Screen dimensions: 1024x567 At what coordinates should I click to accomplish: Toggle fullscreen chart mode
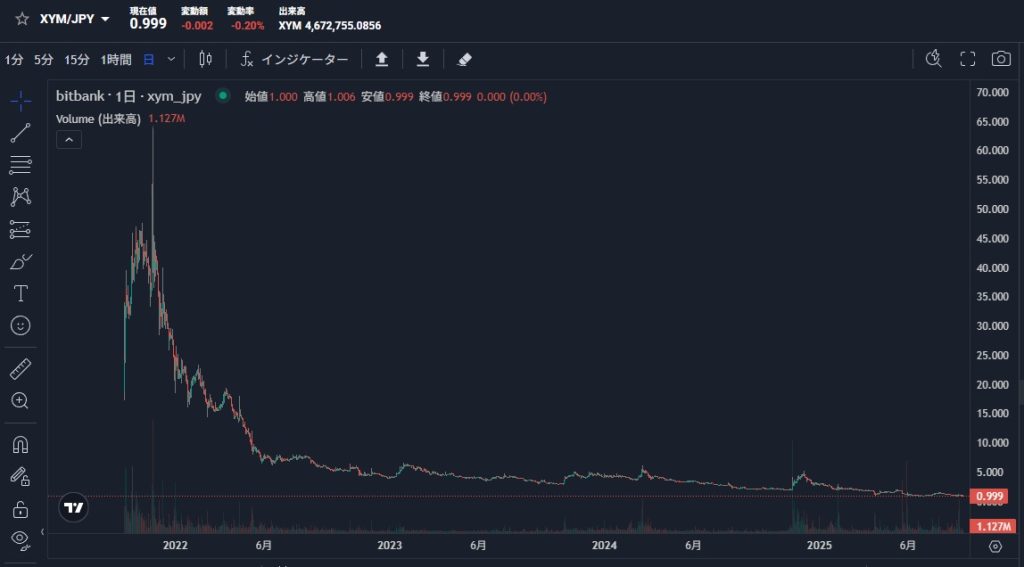[x=967, y=59]
